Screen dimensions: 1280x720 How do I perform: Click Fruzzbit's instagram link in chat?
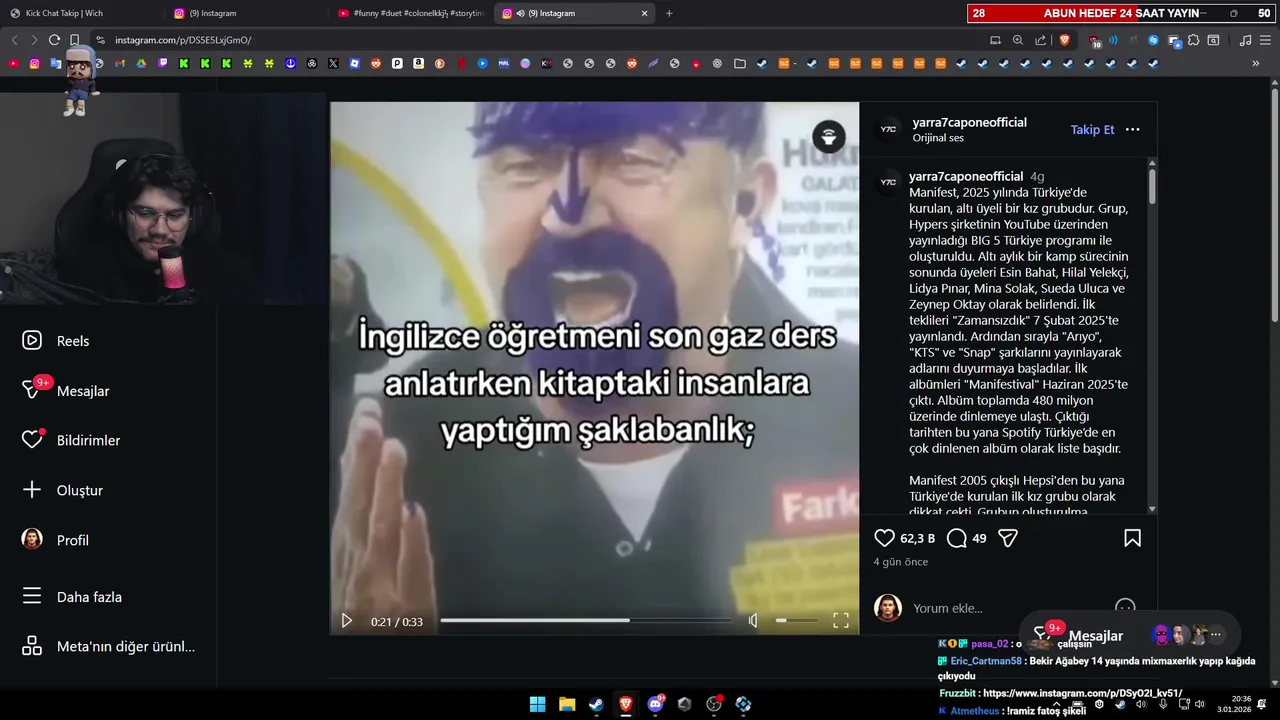coord(1083,693)
